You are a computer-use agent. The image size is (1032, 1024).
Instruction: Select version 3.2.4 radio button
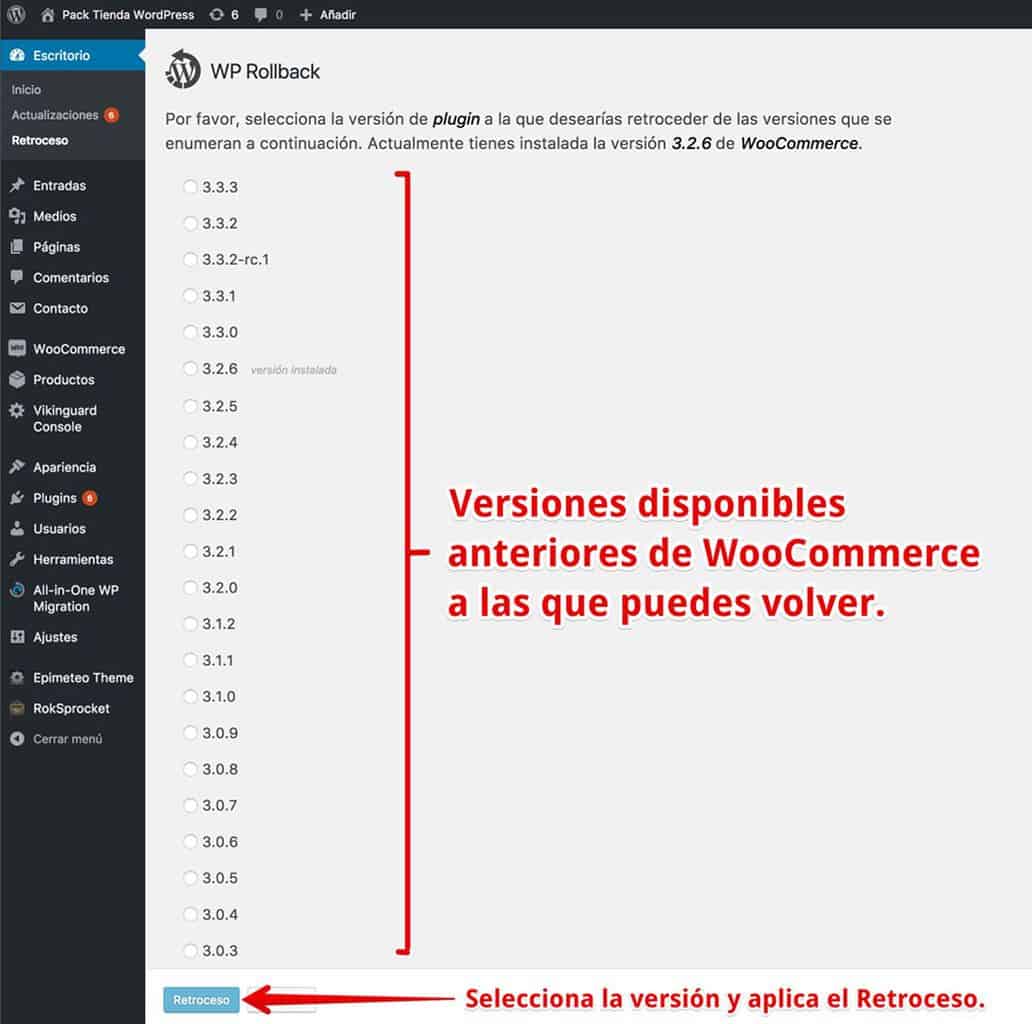tap(190, 442)
